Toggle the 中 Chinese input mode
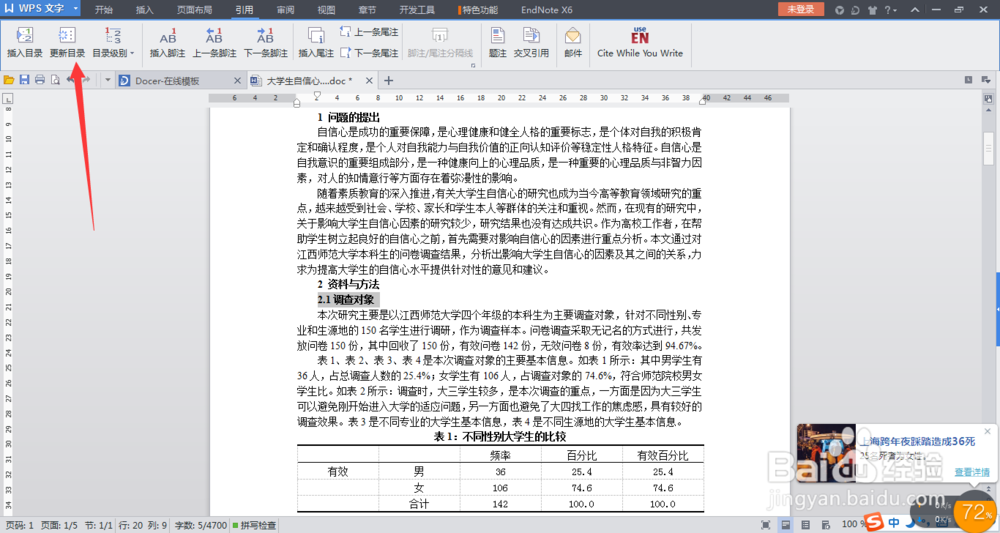This screenshot has height=533, width=1000. (x=894, y=523)
